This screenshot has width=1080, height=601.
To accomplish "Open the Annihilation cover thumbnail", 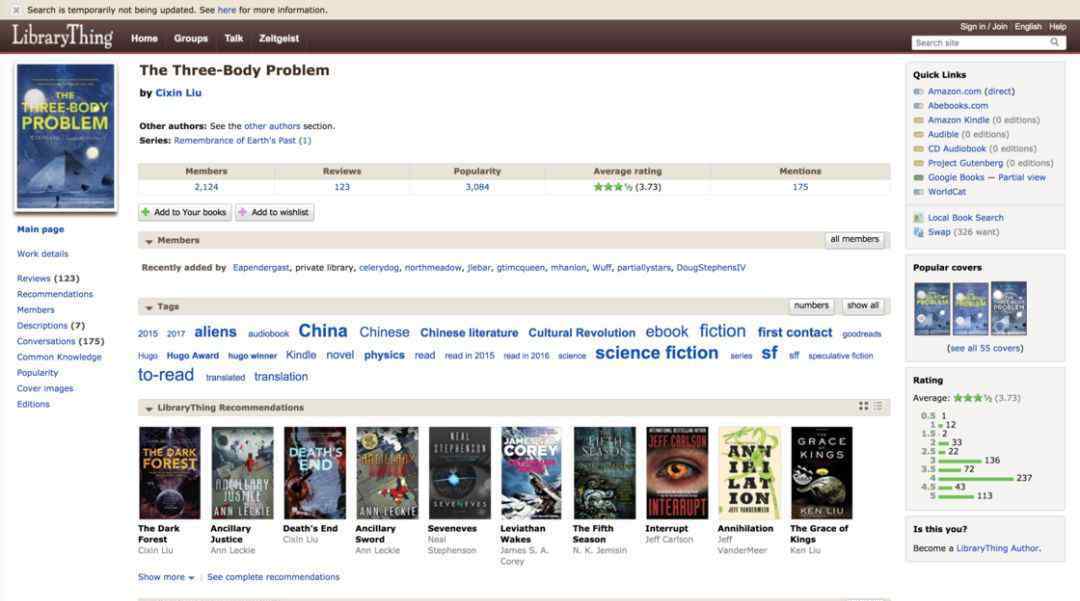I will tap(749, 473).
